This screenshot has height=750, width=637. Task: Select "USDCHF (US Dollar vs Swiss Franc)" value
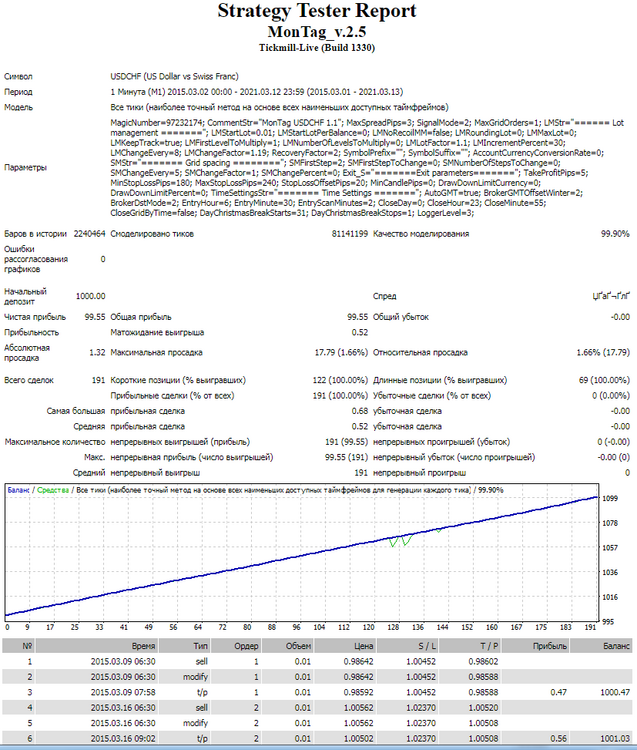(x=175, y=77)
